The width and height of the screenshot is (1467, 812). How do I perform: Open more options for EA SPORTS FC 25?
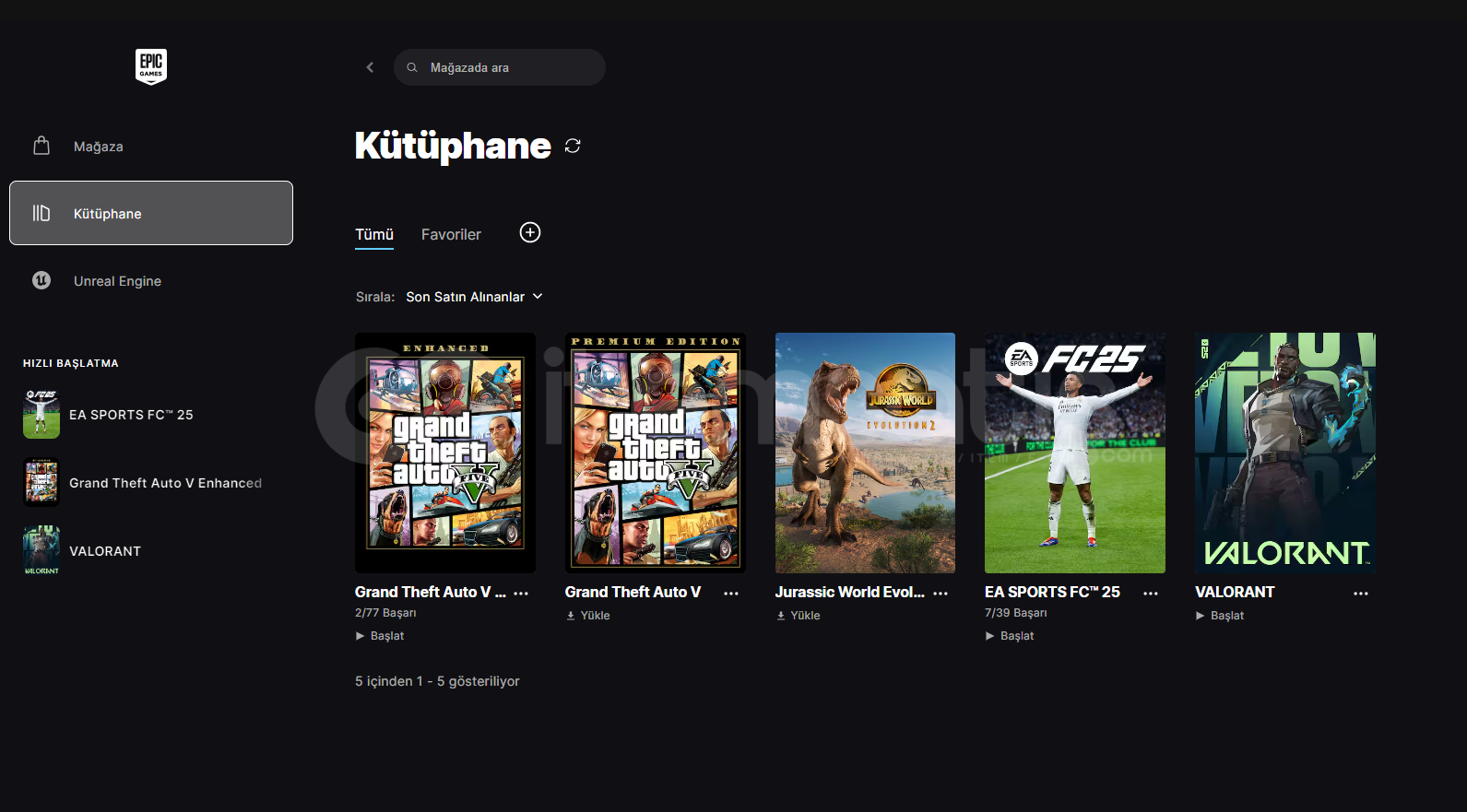(x=1150, y=594)
